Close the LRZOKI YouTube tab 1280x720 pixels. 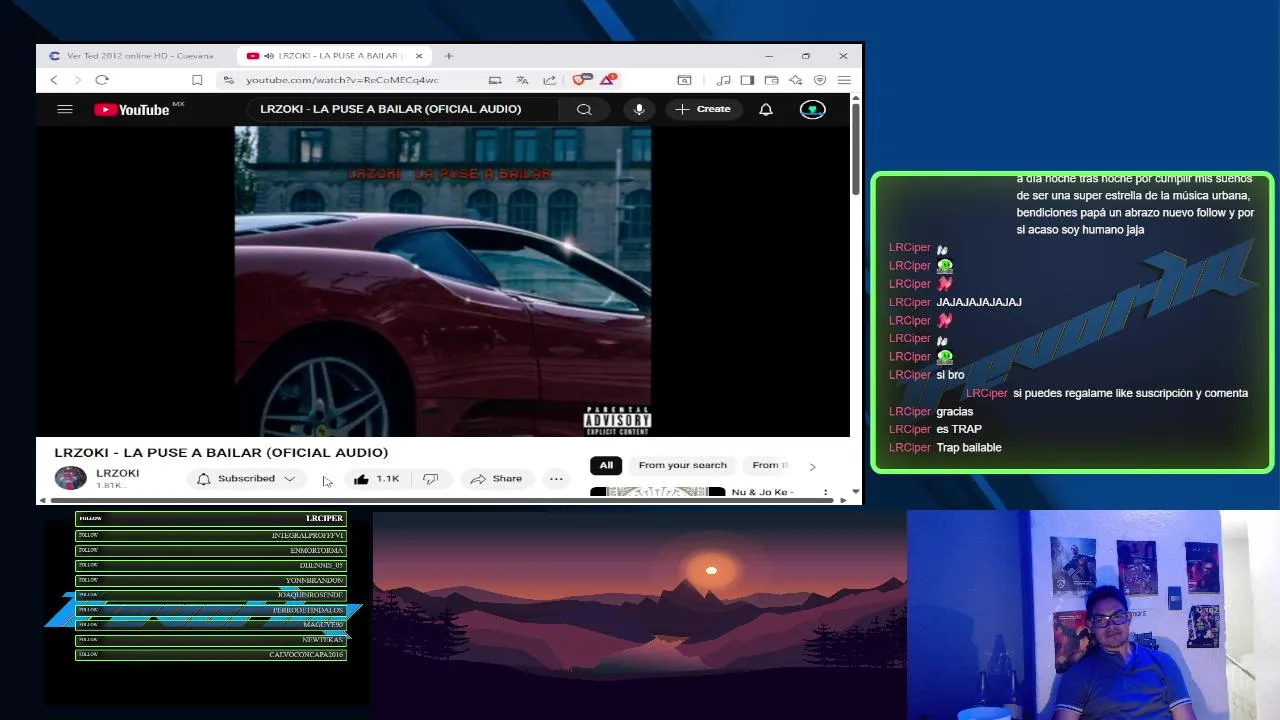tap(419, 56)
